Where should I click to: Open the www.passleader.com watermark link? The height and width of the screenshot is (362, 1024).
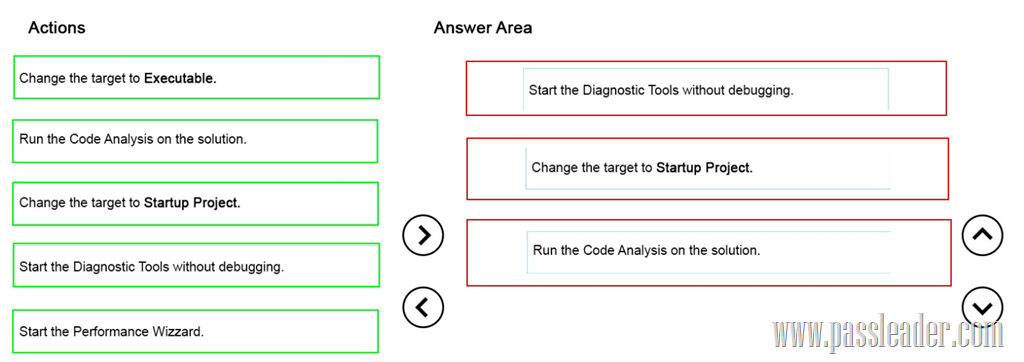(x=887, y=335)
